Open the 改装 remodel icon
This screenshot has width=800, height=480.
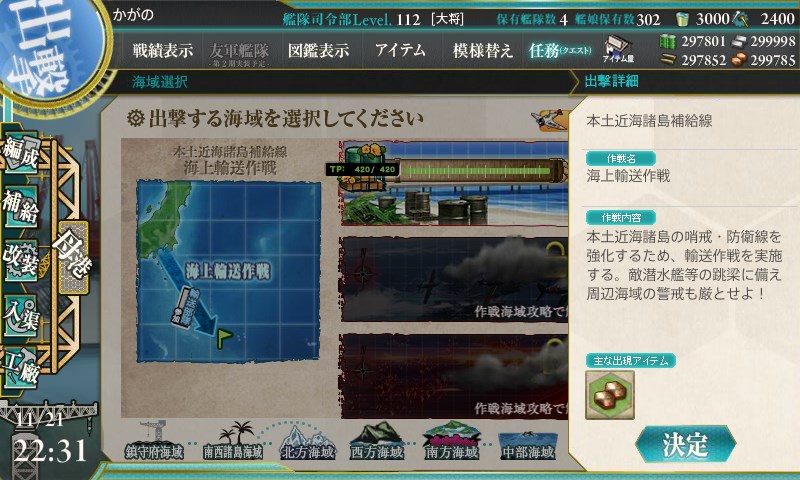pyautogui.click(x=21, y=260)
